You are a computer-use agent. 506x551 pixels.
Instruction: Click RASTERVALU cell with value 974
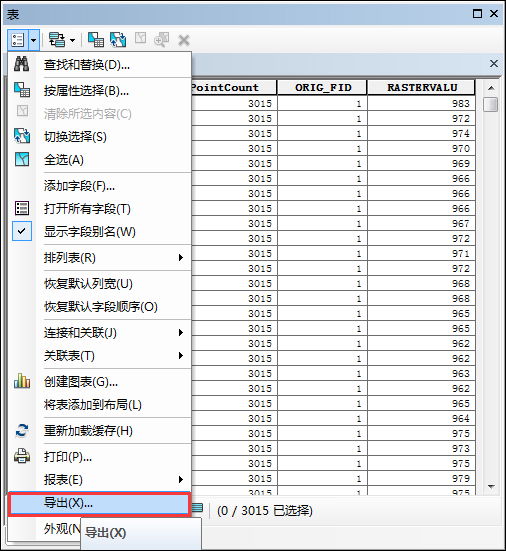pyautogui.click(x=422, y=134)
